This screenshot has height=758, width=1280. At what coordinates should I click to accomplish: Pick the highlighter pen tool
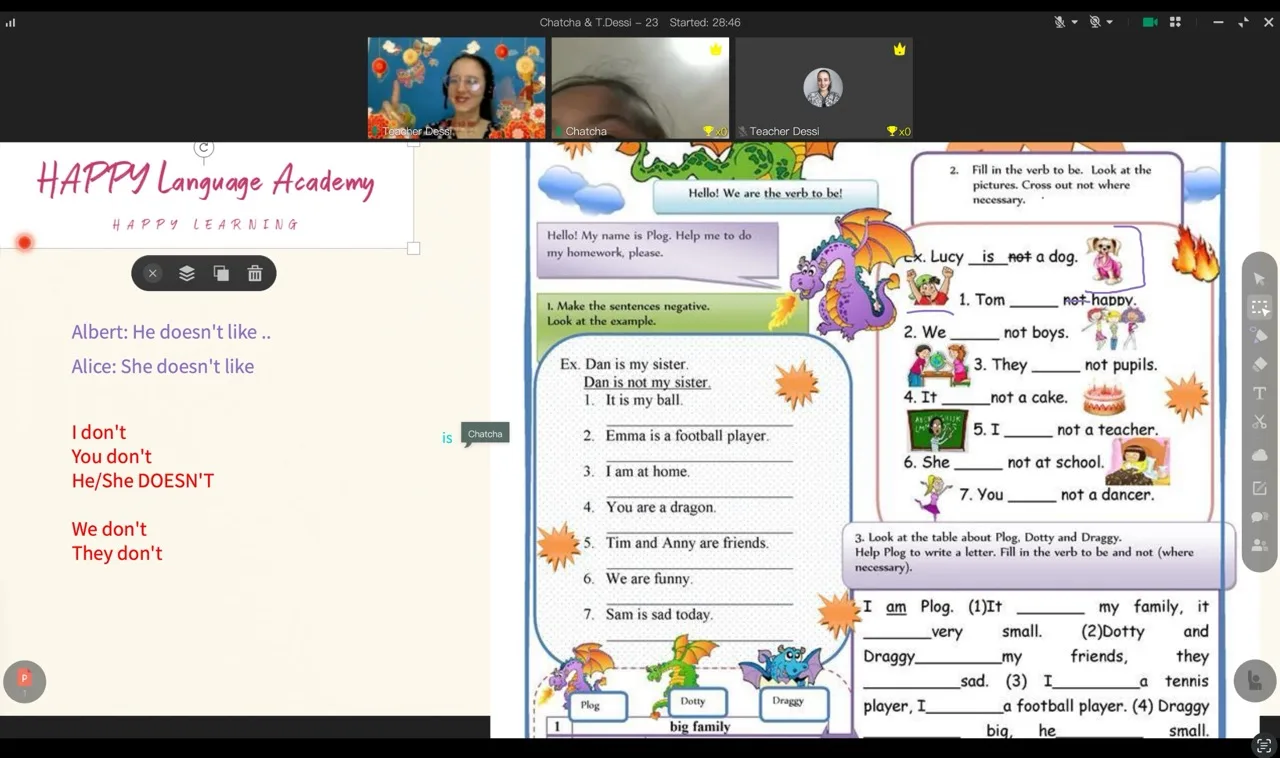(1259, 336)
